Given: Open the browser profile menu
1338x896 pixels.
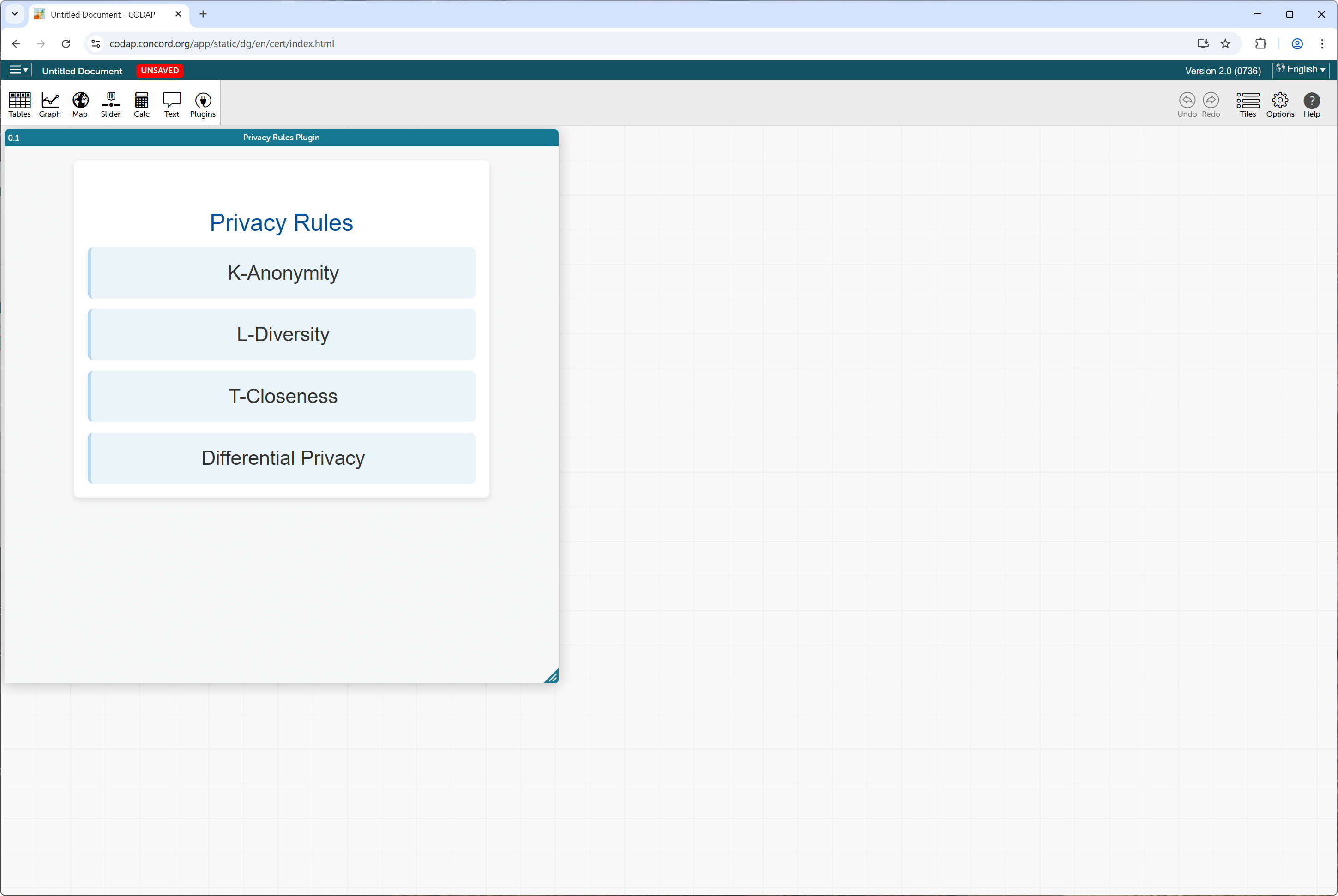Looking at the screenshot, I should [1297, 43].
